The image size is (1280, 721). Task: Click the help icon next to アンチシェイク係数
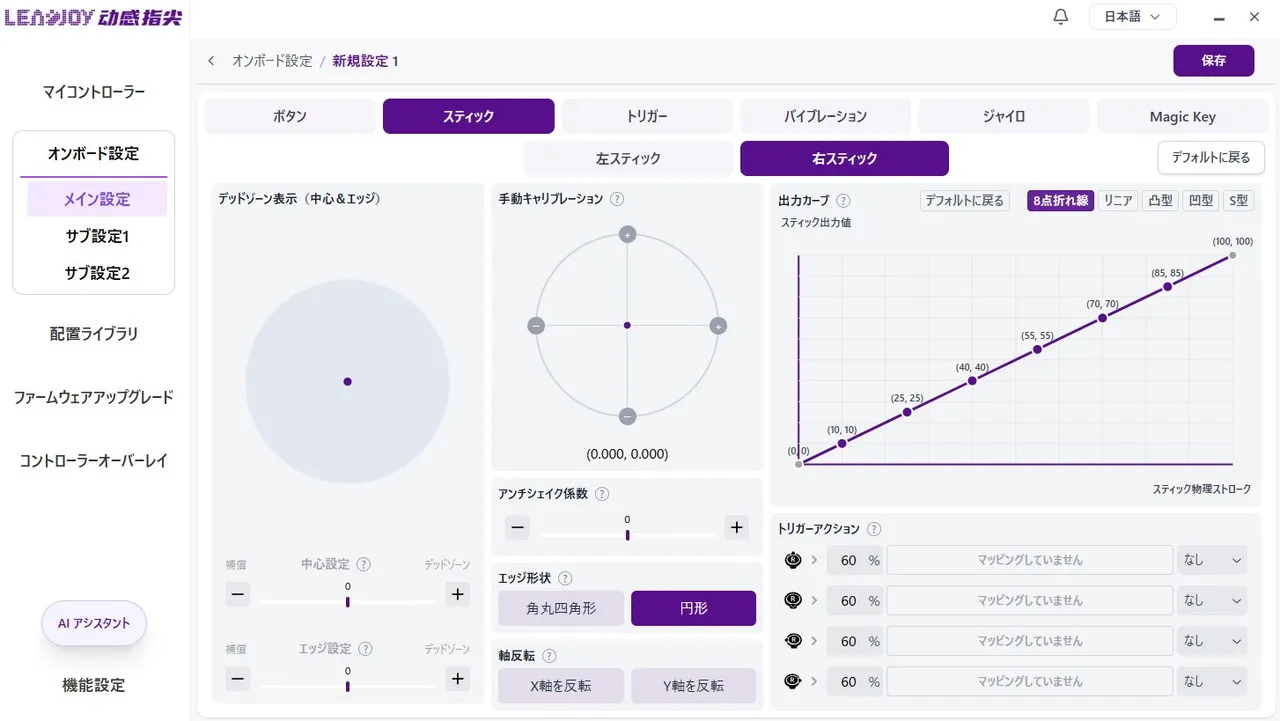pyautogui.click(x=602, y=494)
